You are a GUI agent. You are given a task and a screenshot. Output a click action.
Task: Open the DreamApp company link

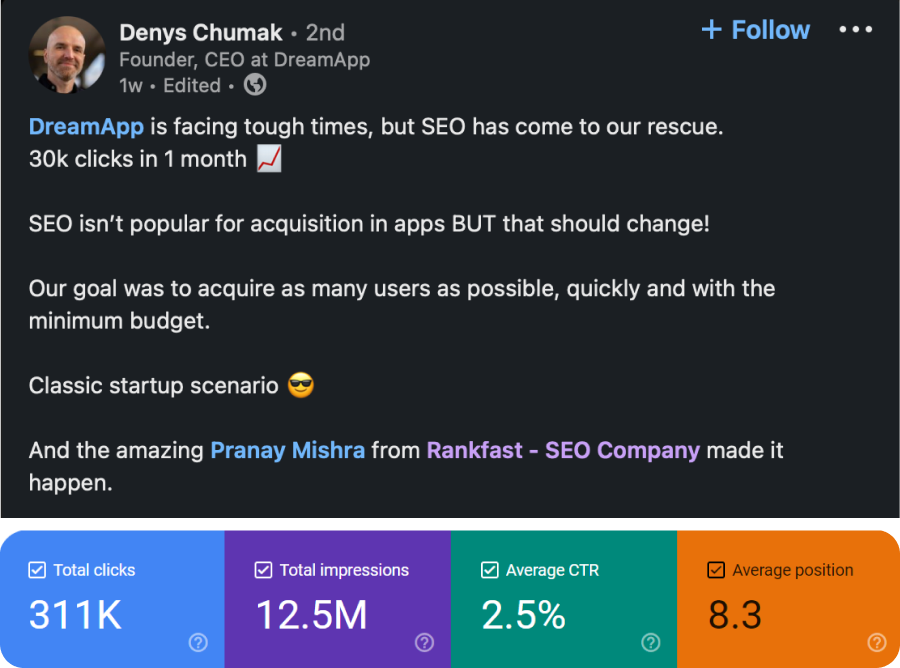[x=87, y=127]
